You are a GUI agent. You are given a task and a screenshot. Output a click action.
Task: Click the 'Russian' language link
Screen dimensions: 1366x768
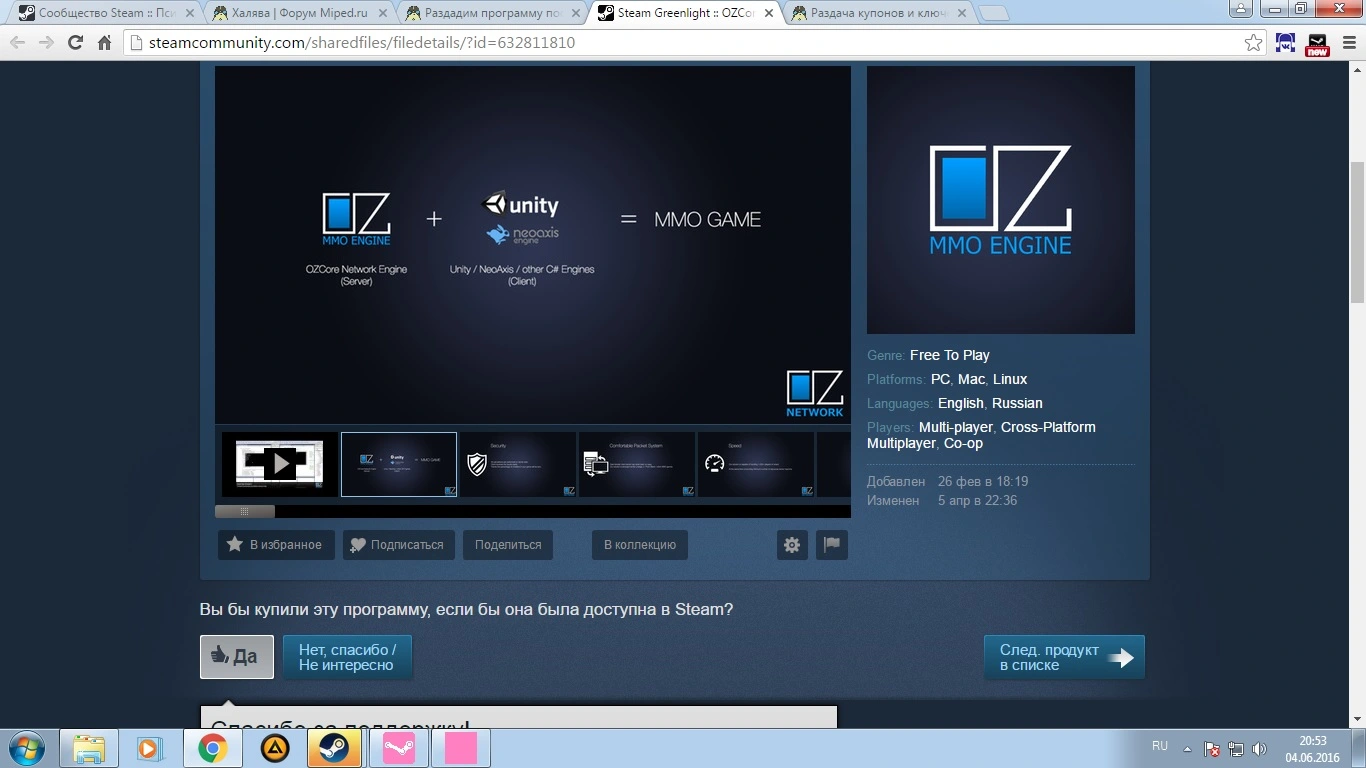(1017, 403)
